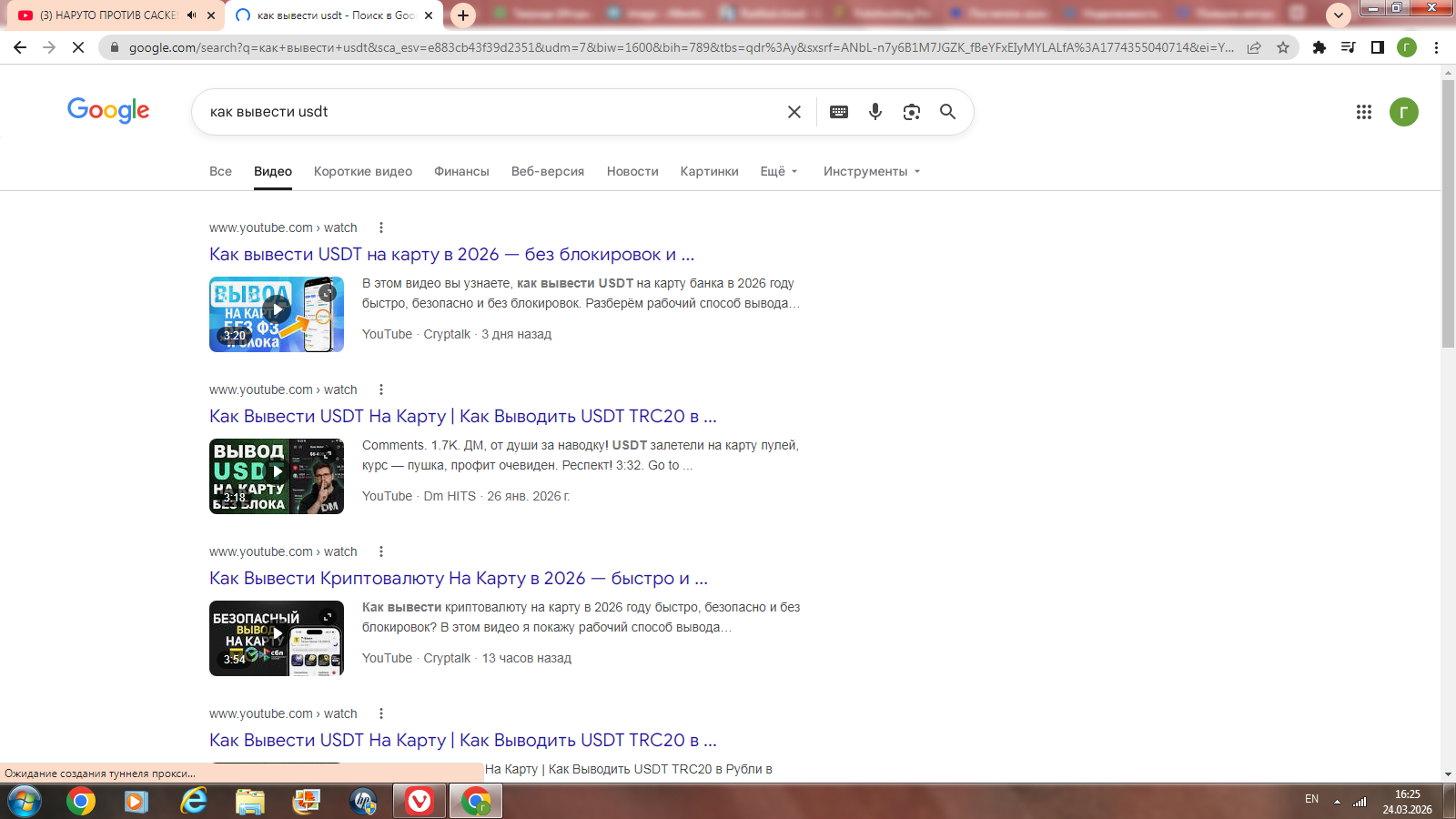Open options menu for the Криптовалюту result
This screenshot has width=1456, height=819.
click(x=381, y=551)
